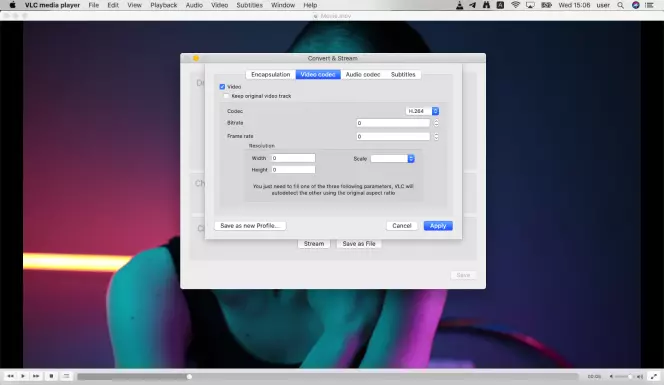Open the Scale dropdown
The image size is (664, 385).
(x=393, y=158)
